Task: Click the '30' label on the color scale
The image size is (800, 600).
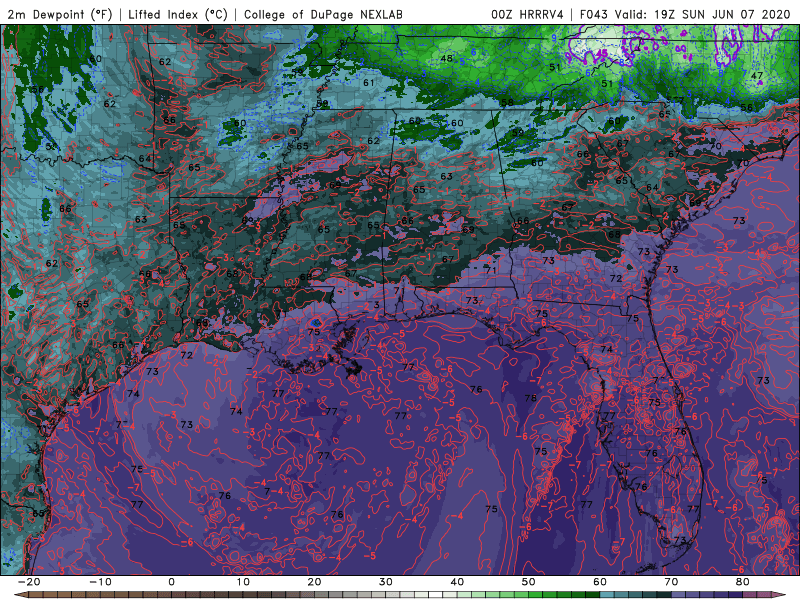Action: point(386,582)
